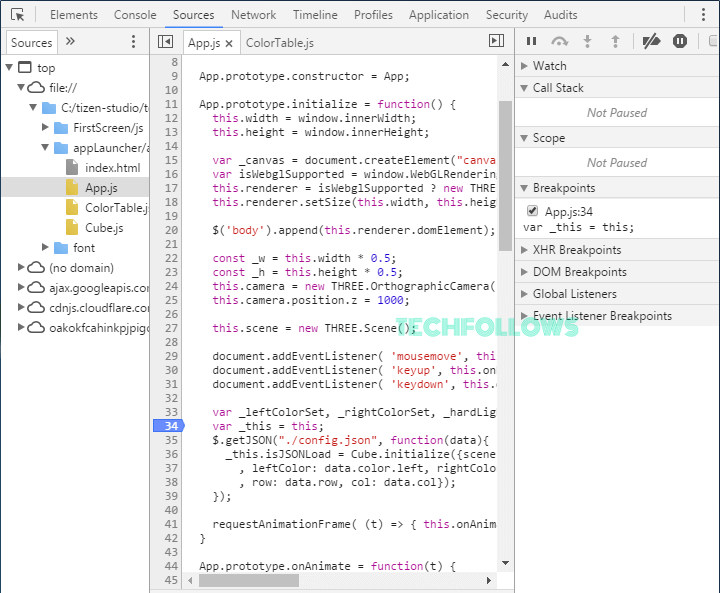Collapse the Breakpoints section
Image resolution: width=720 pixels, height=593 pixels.
tap(617, 188)
